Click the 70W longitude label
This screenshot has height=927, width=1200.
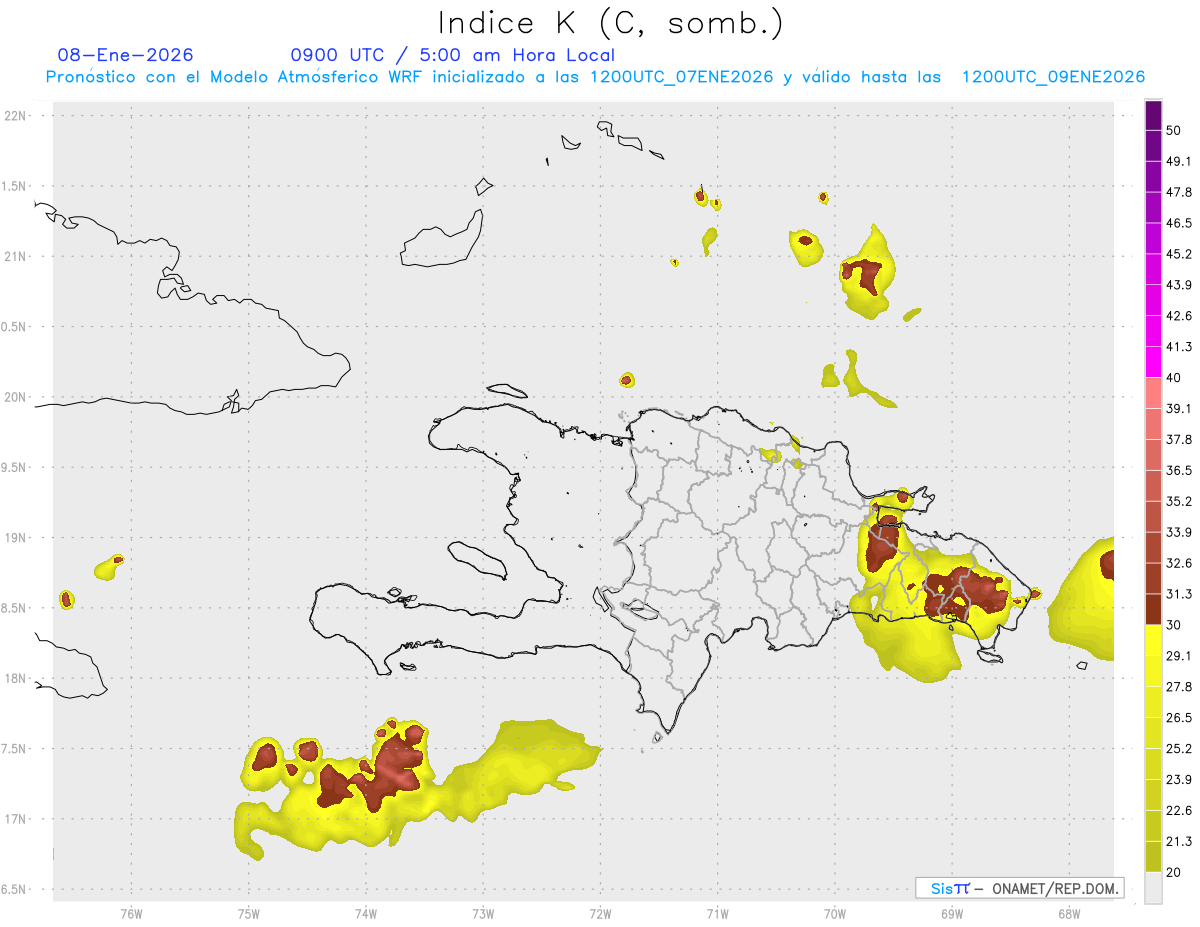[x=835, y=913]
